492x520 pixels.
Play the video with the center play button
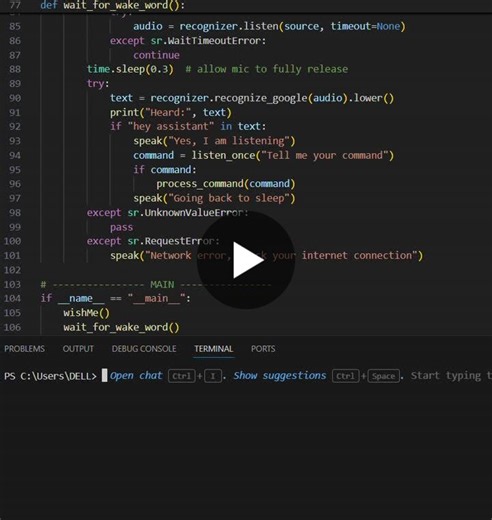[246, 260]
